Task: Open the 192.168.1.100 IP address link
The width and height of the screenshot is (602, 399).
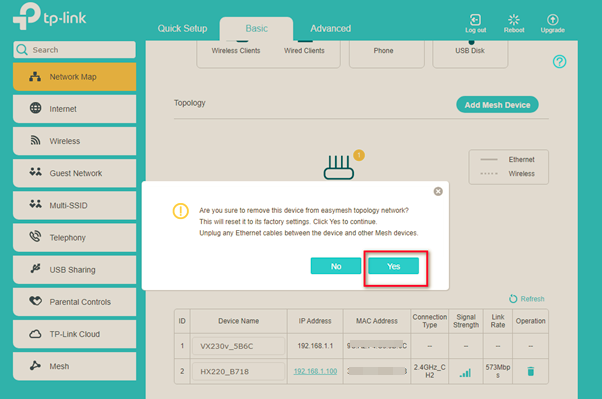Action: tap(315, 371)
